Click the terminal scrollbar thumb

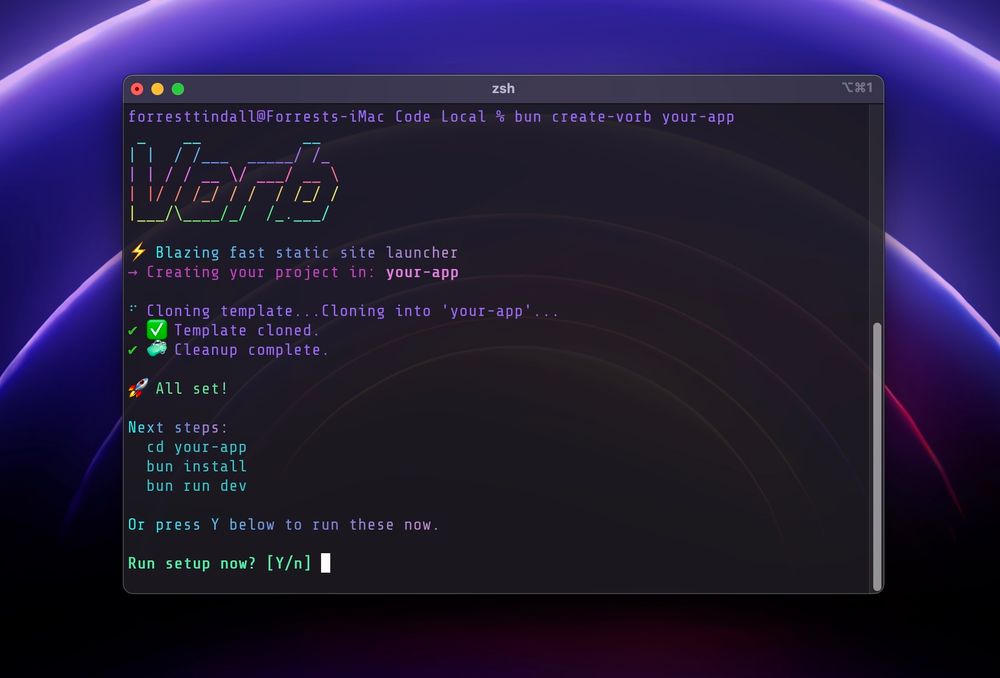[x=877, y=457]
